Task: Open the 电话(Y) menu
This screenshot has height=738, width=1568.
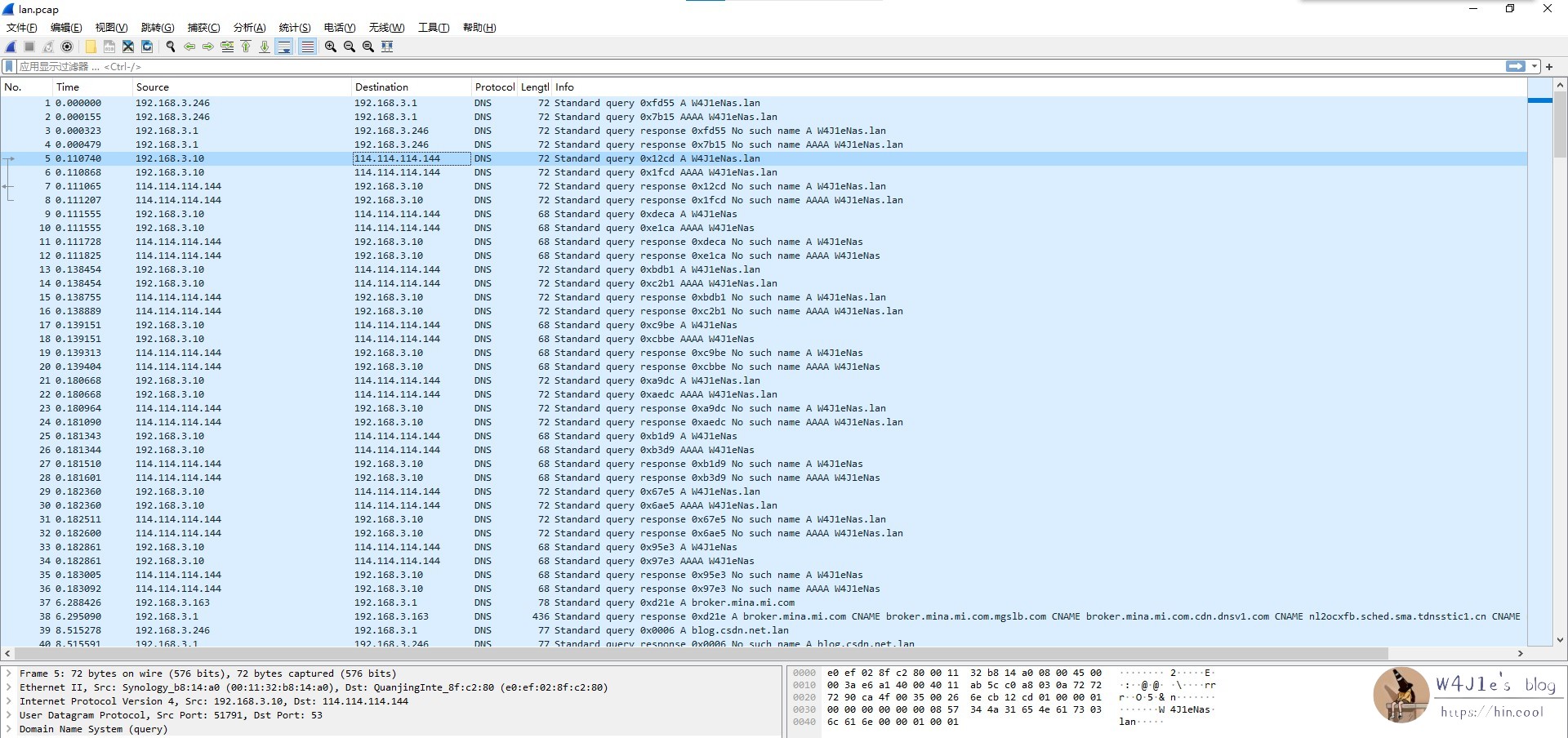Action: tap(340, 28)
